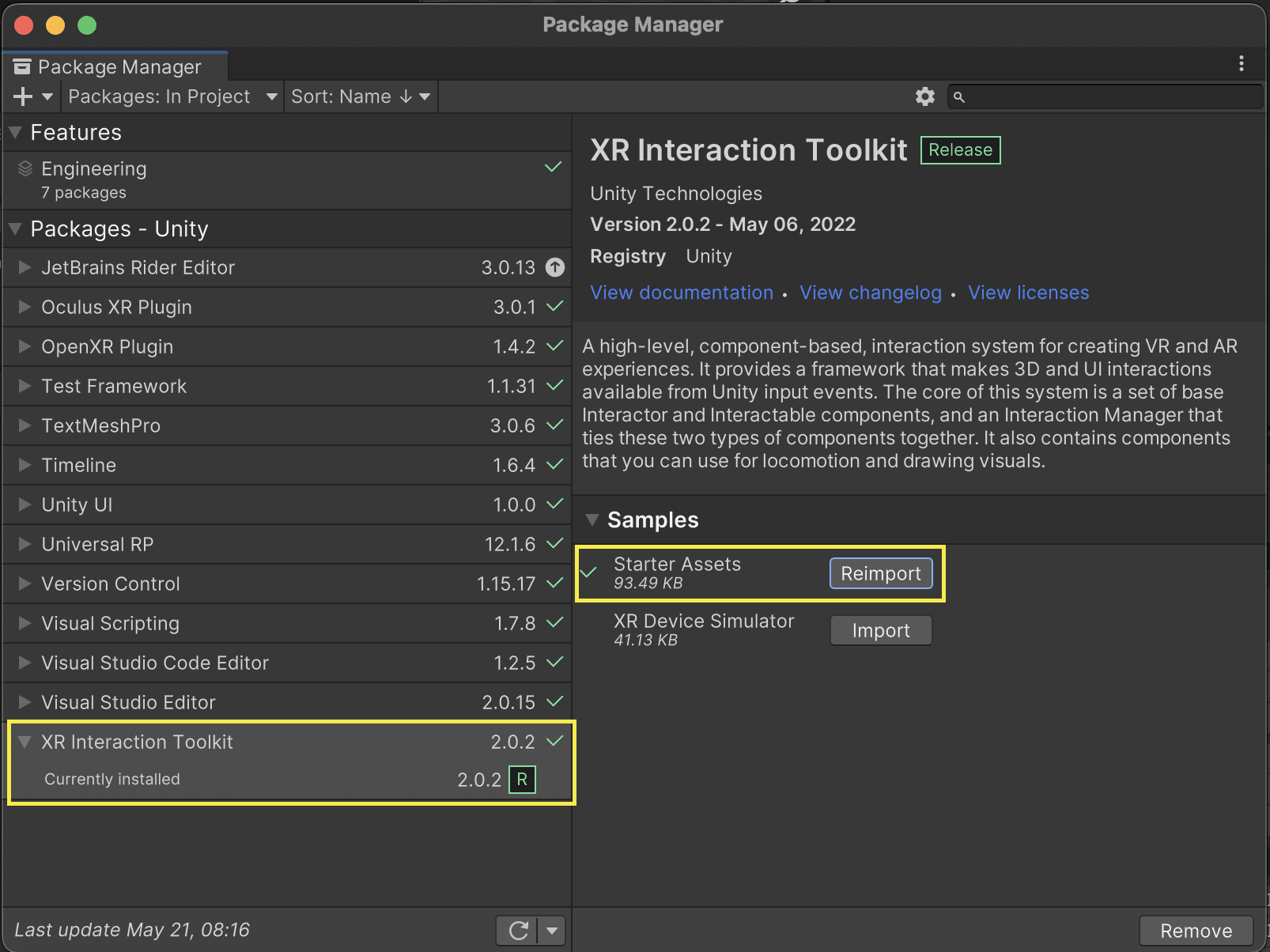Open the View documentation link
Image resolution: width=1270 pixels, height=952 pixels.
(682, 293)
